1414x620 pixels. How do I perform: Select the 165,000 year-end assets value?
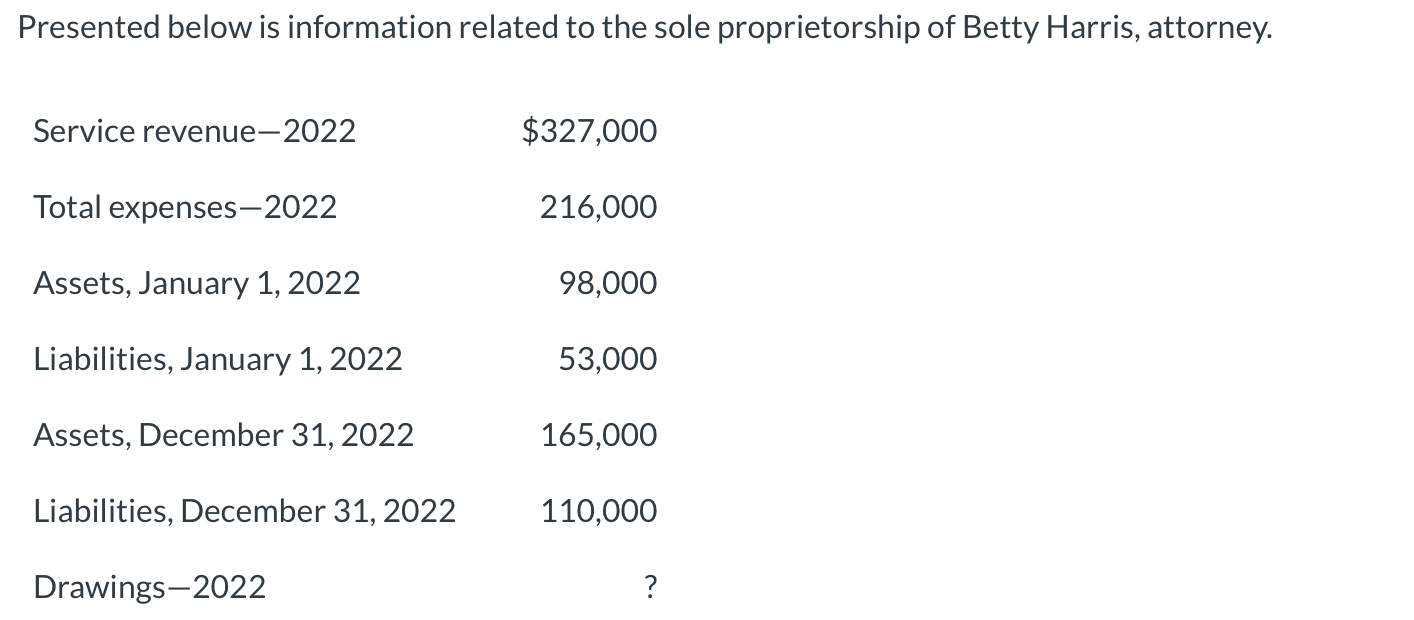tap(599, 435)
